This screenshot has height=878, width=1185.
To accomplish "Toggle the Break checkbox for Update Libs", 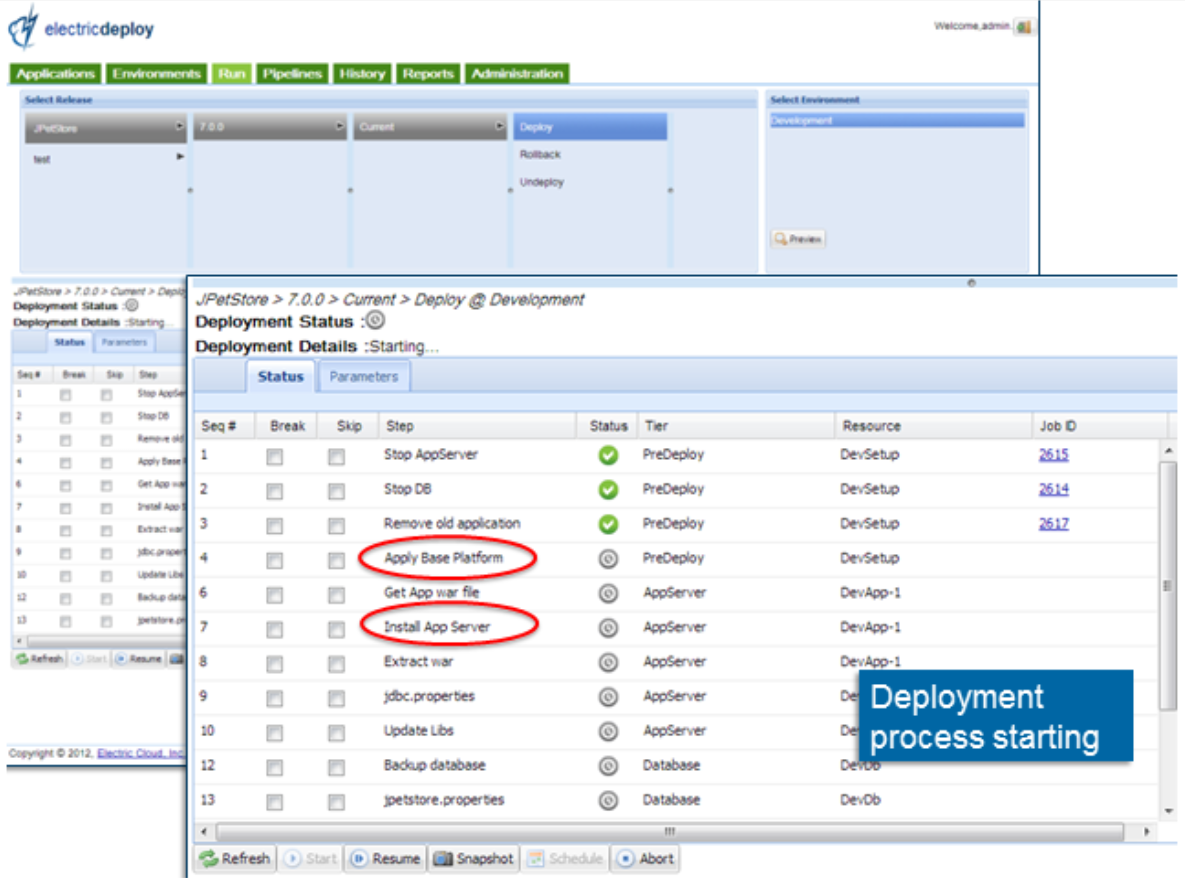I will (274, 732).
